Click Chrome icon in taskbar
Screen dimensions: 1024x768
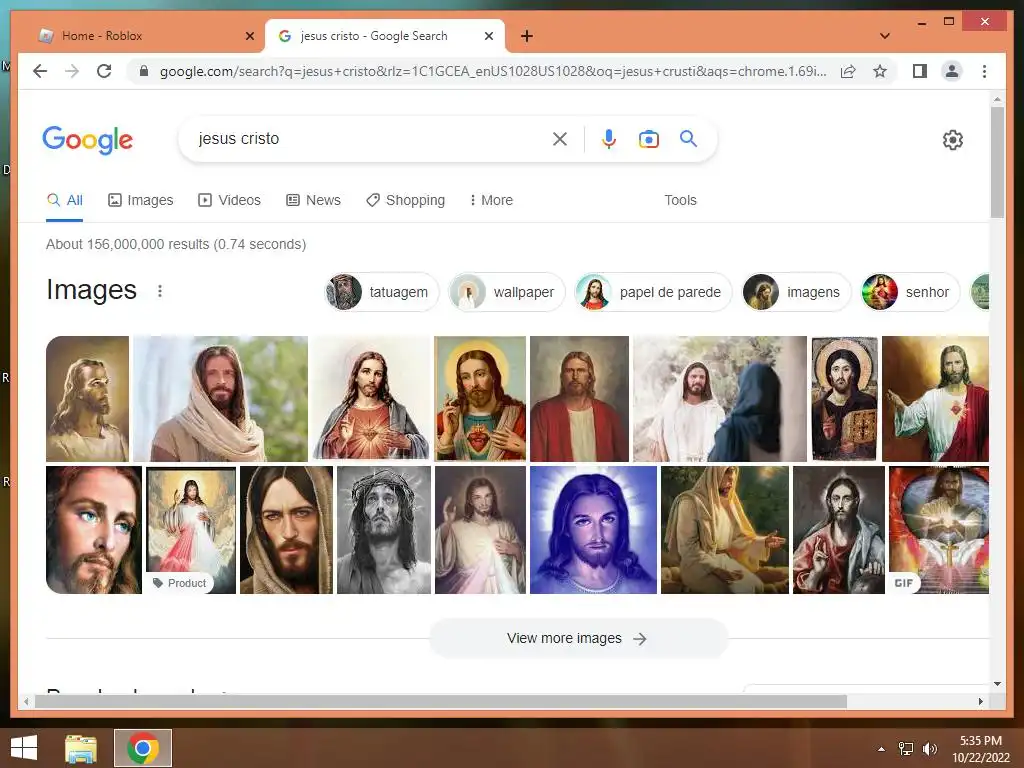pos(143,748)
